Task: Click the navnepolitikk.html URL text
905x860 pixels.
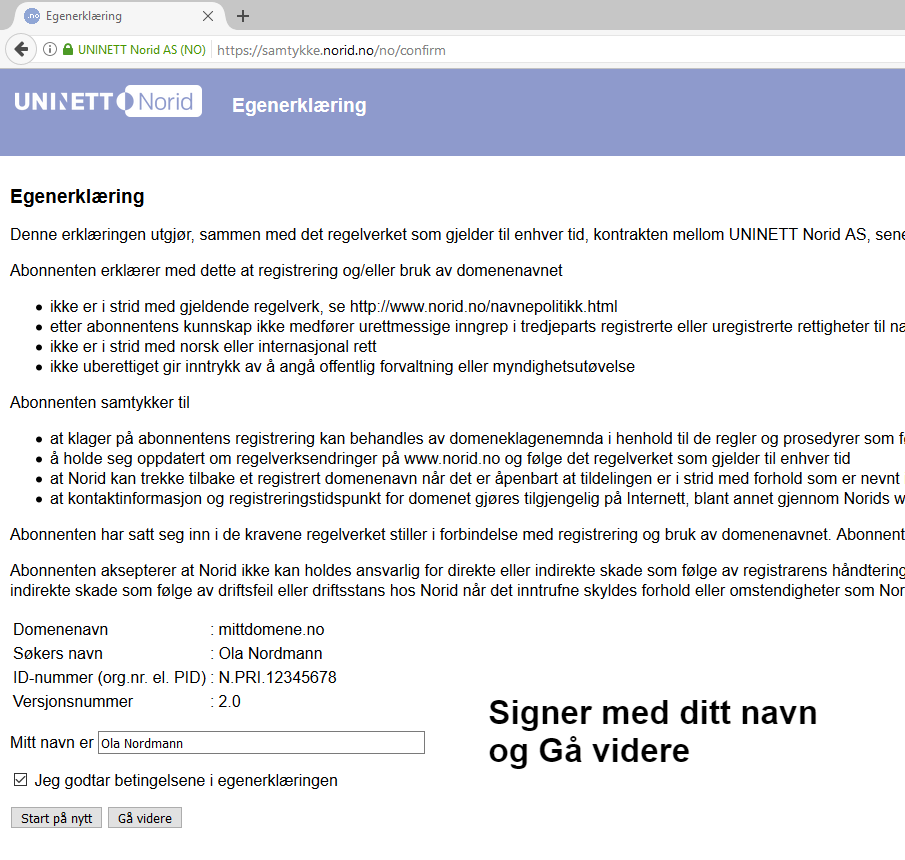Action: 484,306
